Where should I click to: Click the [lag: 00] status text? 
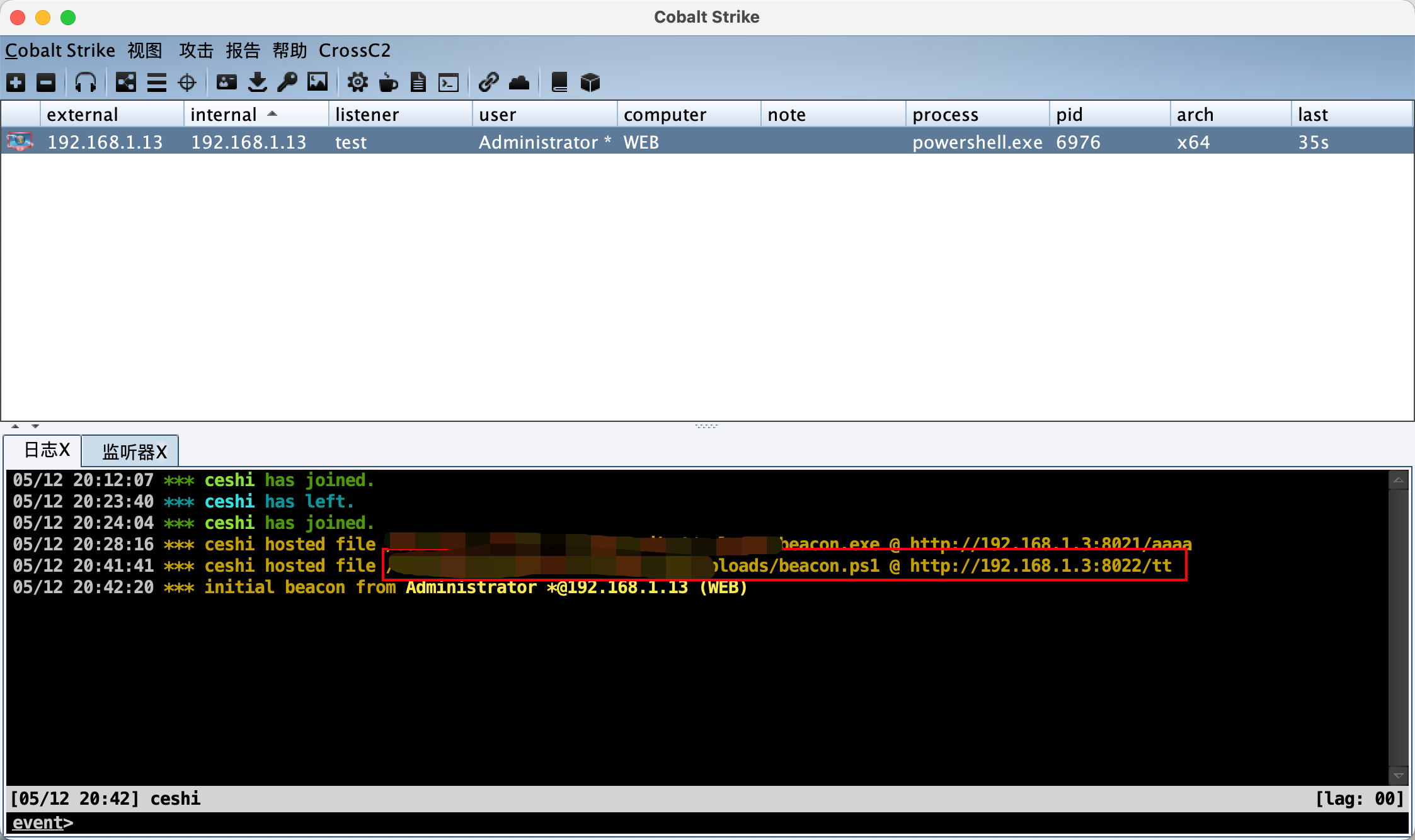(1360, 798)
